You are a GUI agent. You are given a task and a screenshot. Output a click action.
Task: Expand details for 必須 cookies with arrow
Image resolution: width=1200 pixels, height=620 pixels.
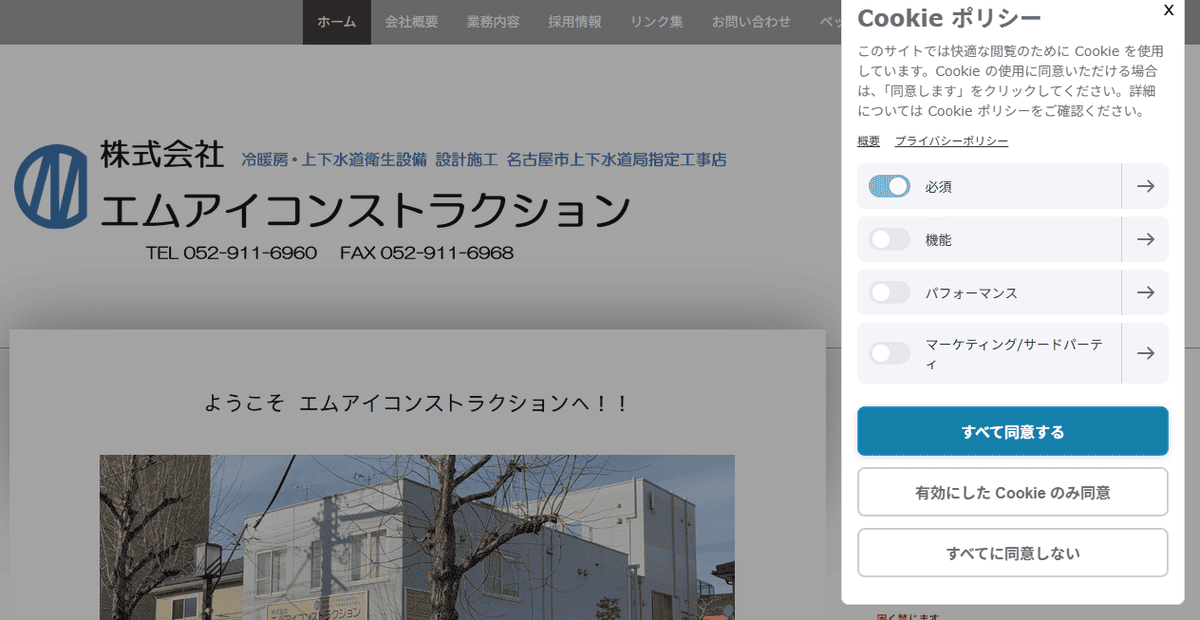(1146, 186)
